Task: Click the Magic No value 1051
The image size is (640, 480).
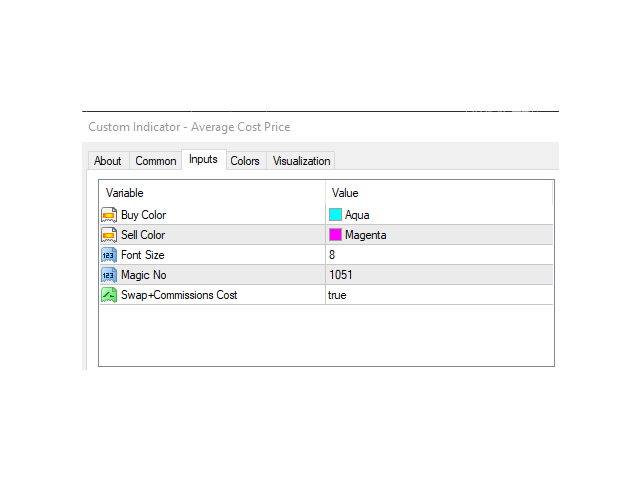Action: coord(340,275)
